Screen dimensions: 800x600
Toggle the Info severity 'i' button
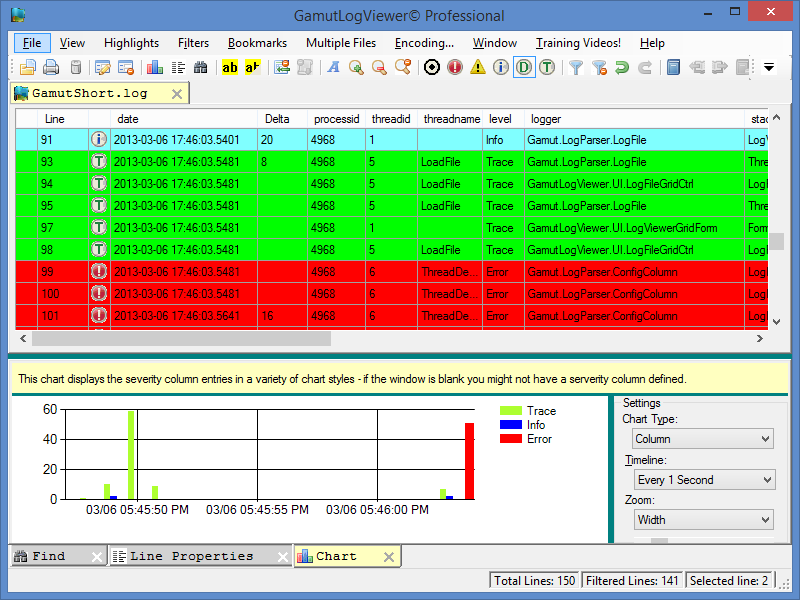click(x=501, y=67)
